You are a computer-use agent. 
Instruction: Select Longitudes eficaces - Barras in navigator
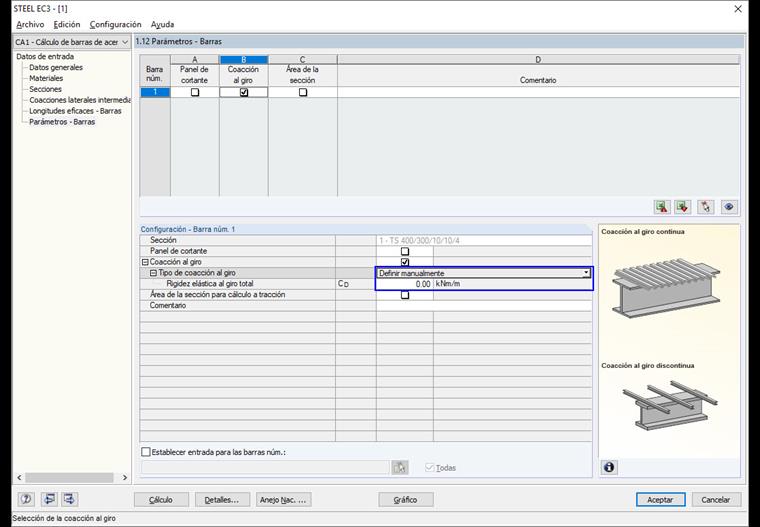tap(75, 111)
